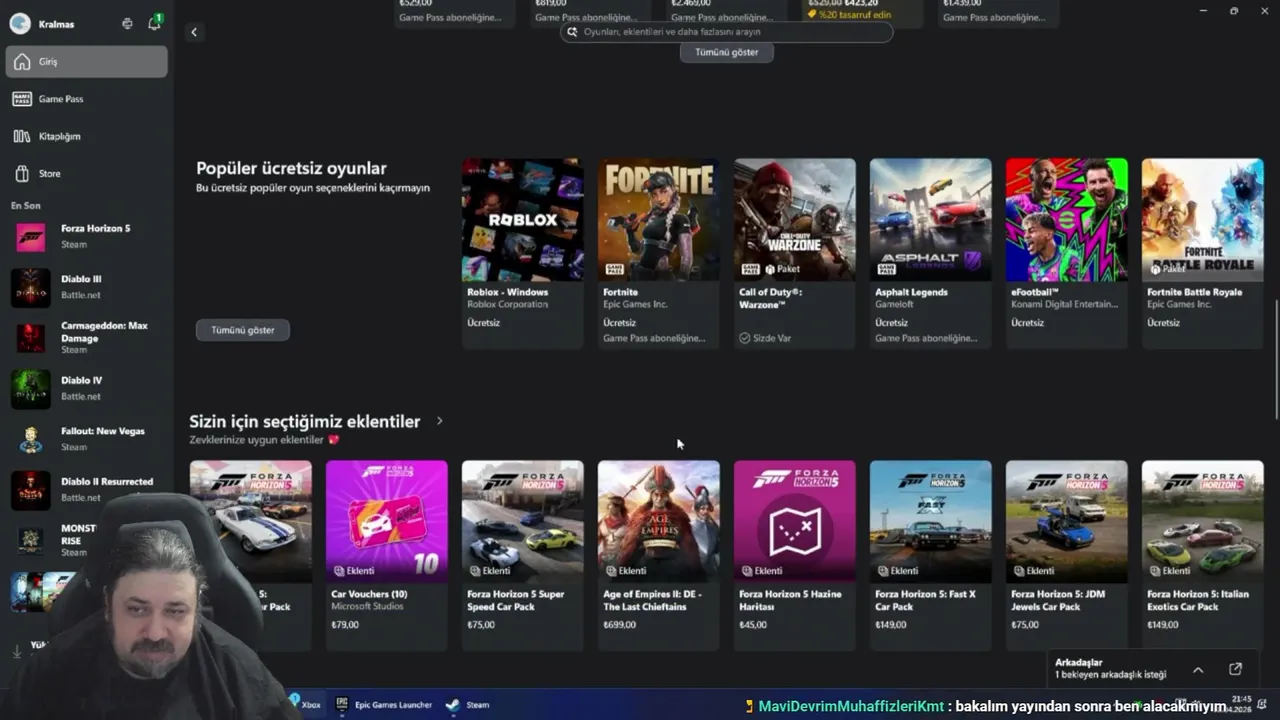The image size is (1280, 720).
Task: Open the Call of Duty: Warzone card
Action: (794, 253)
